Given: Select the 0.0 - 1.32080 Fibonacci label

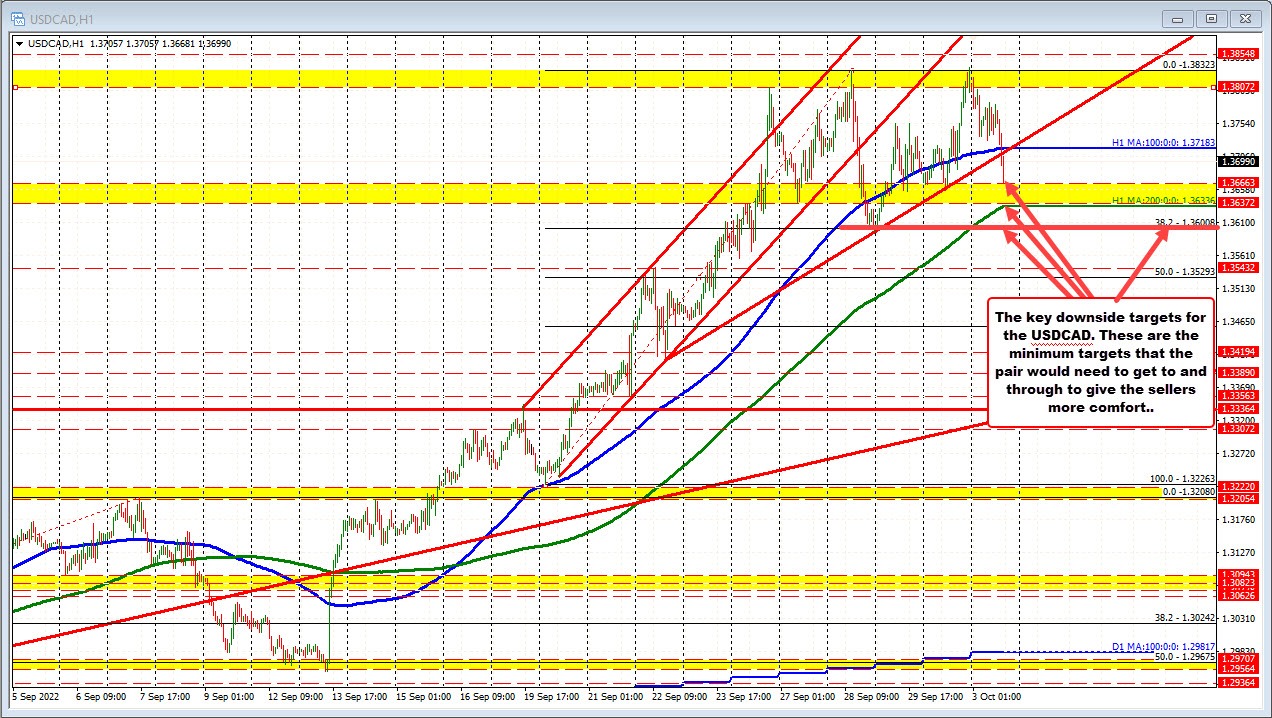Looking at the screenshot, I should 1188,492.
